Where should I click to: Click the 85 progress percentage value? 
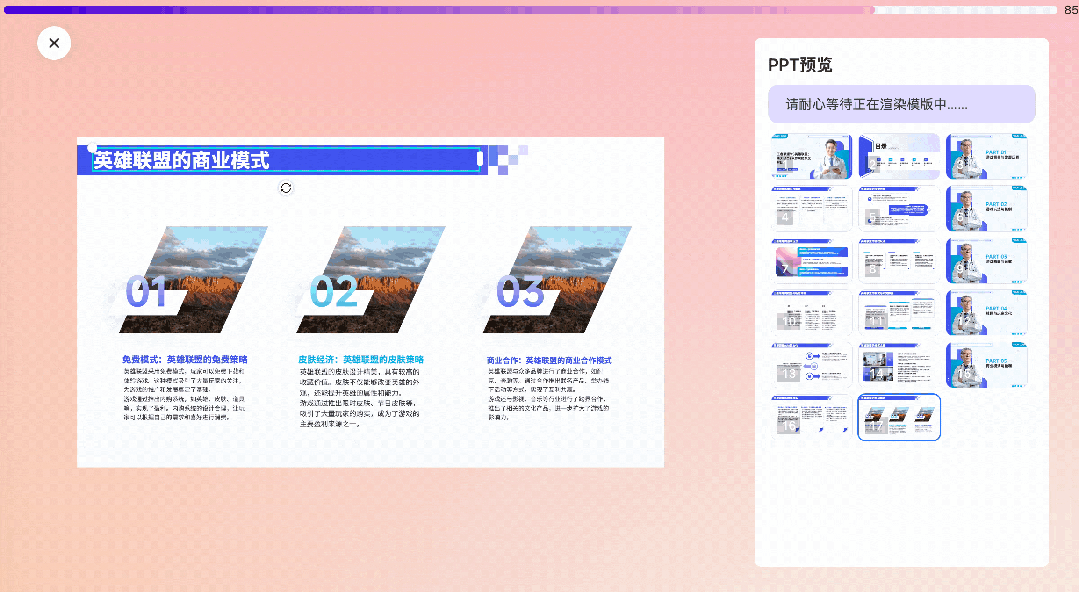[1071, 10]
